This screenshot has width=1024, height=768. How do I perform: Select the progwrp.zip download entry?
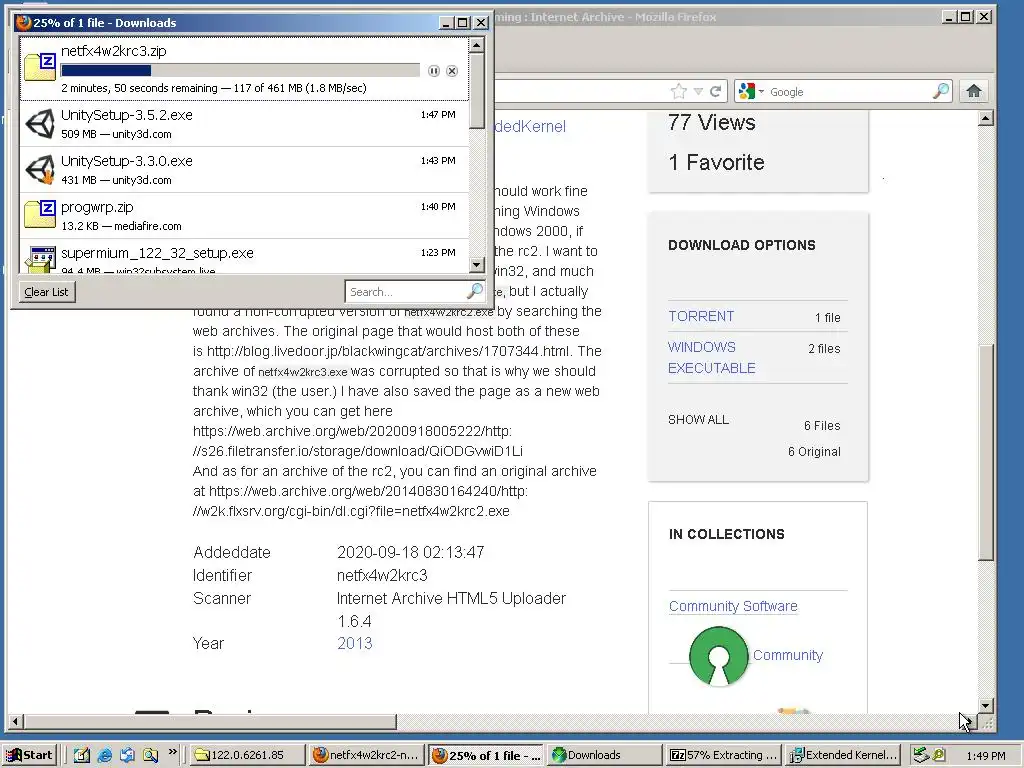click(x=244, y=216)
